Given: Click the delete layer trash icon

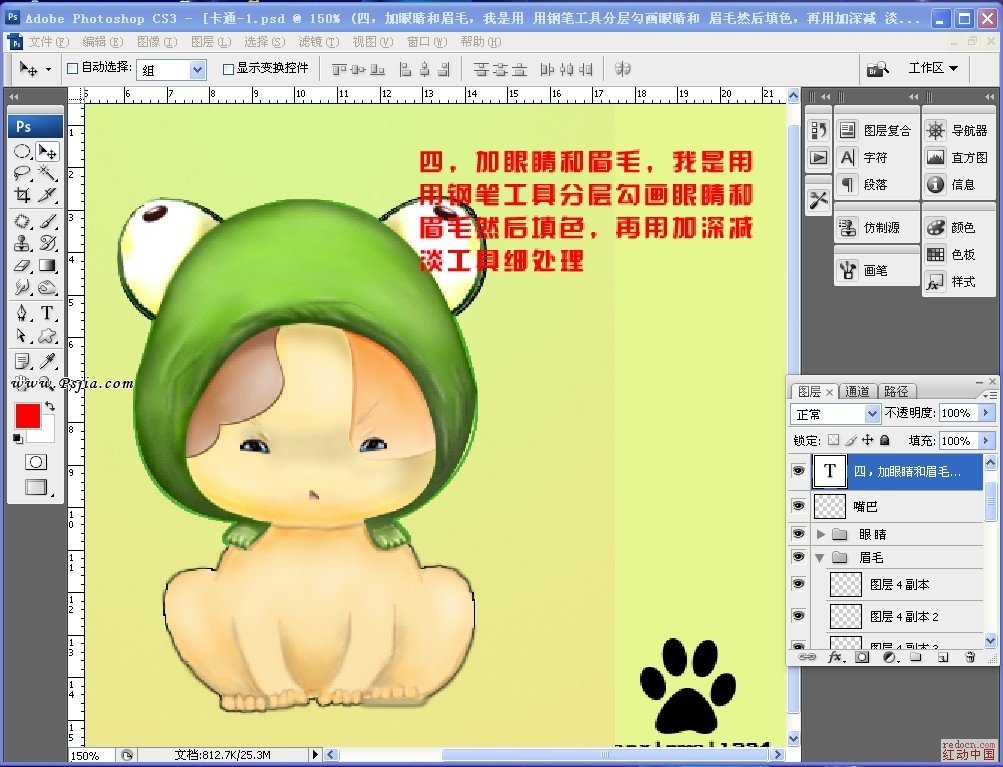Looking at the screenshot, I should tap(969, 657).
